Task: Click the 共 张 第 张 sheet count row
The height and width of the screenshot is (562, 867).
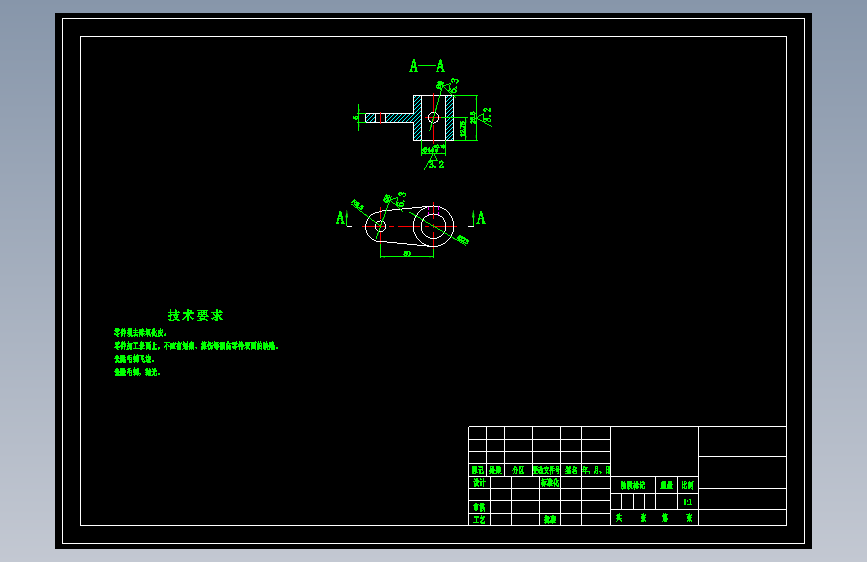Action: [654, 518]
